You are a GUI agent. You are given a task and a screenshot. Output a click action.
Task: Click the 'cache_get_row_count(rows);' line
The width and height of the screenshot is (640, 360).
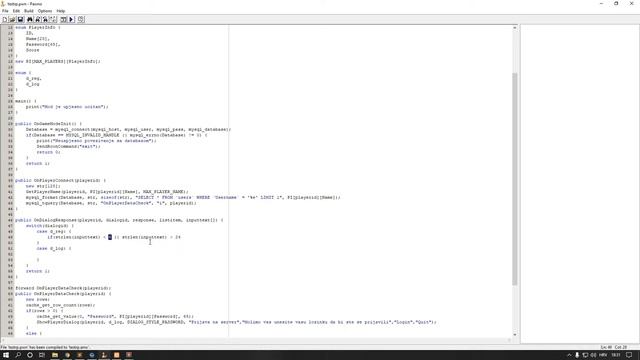(x=60, y=305)
